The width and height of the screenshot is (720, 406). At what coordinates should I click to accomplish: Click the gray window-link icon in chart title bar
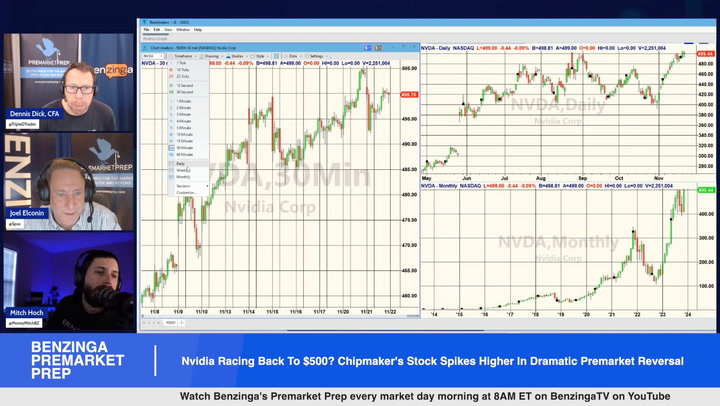pos(378,48)
